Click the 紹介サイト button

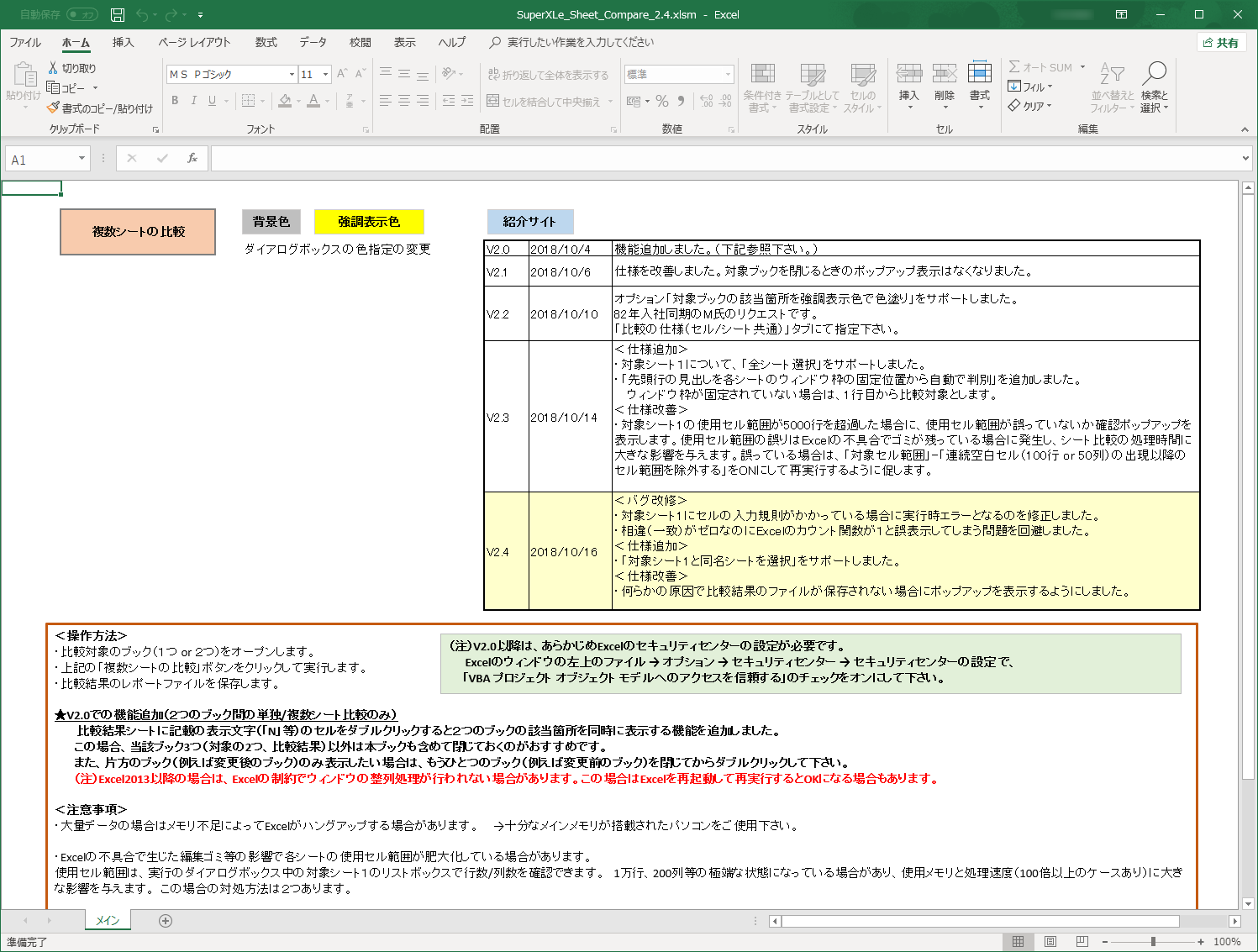point(530,222)
